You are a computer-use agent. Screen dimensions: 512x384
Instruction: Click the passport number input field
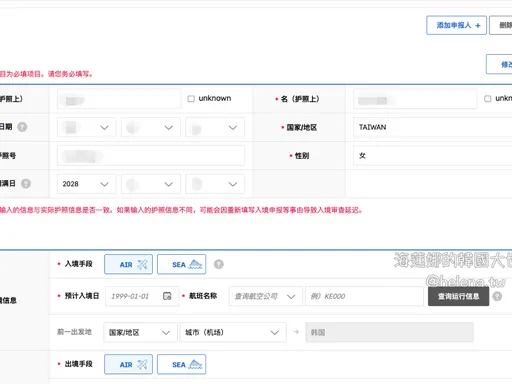click(x=151, y=156)
